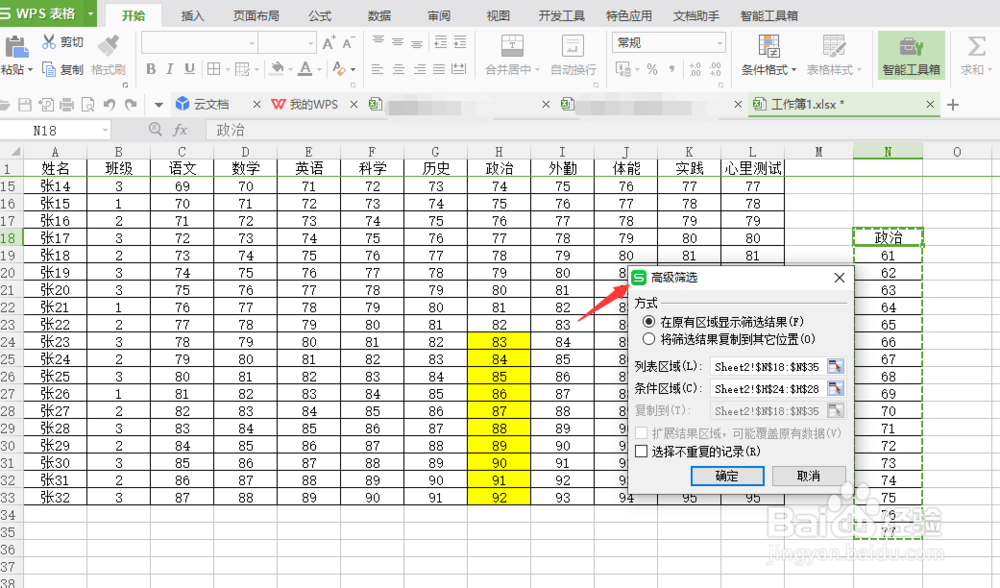Open the 常规 number format dropdown
This screenshot has height=588, width=1000.
pos(667,44)
